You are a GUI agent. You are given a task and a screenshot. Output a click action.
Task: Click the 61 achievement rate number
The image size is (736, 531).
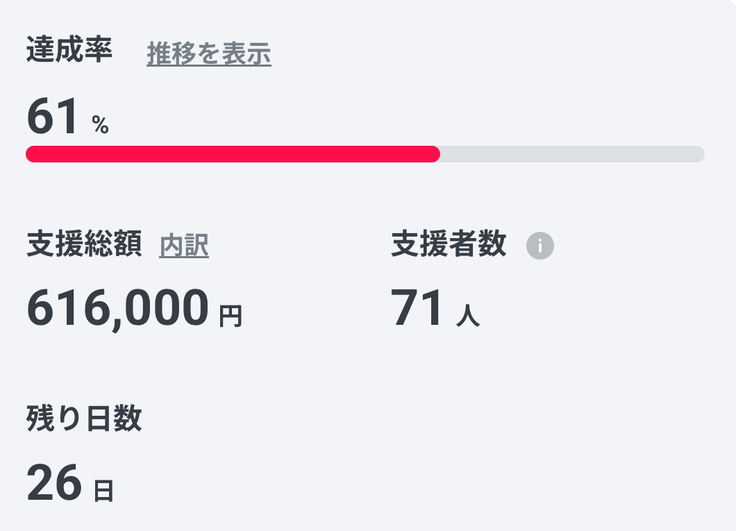click(52, 117)
